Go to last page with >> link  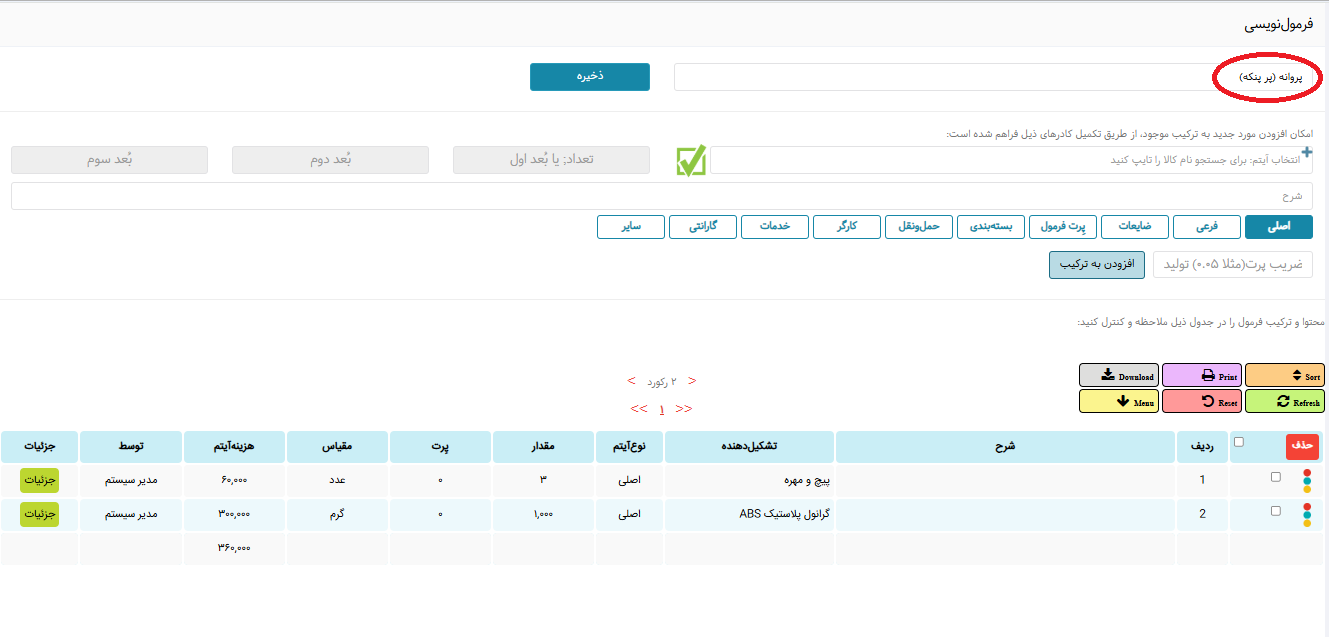pyautogui.click(x=684, y=409)
